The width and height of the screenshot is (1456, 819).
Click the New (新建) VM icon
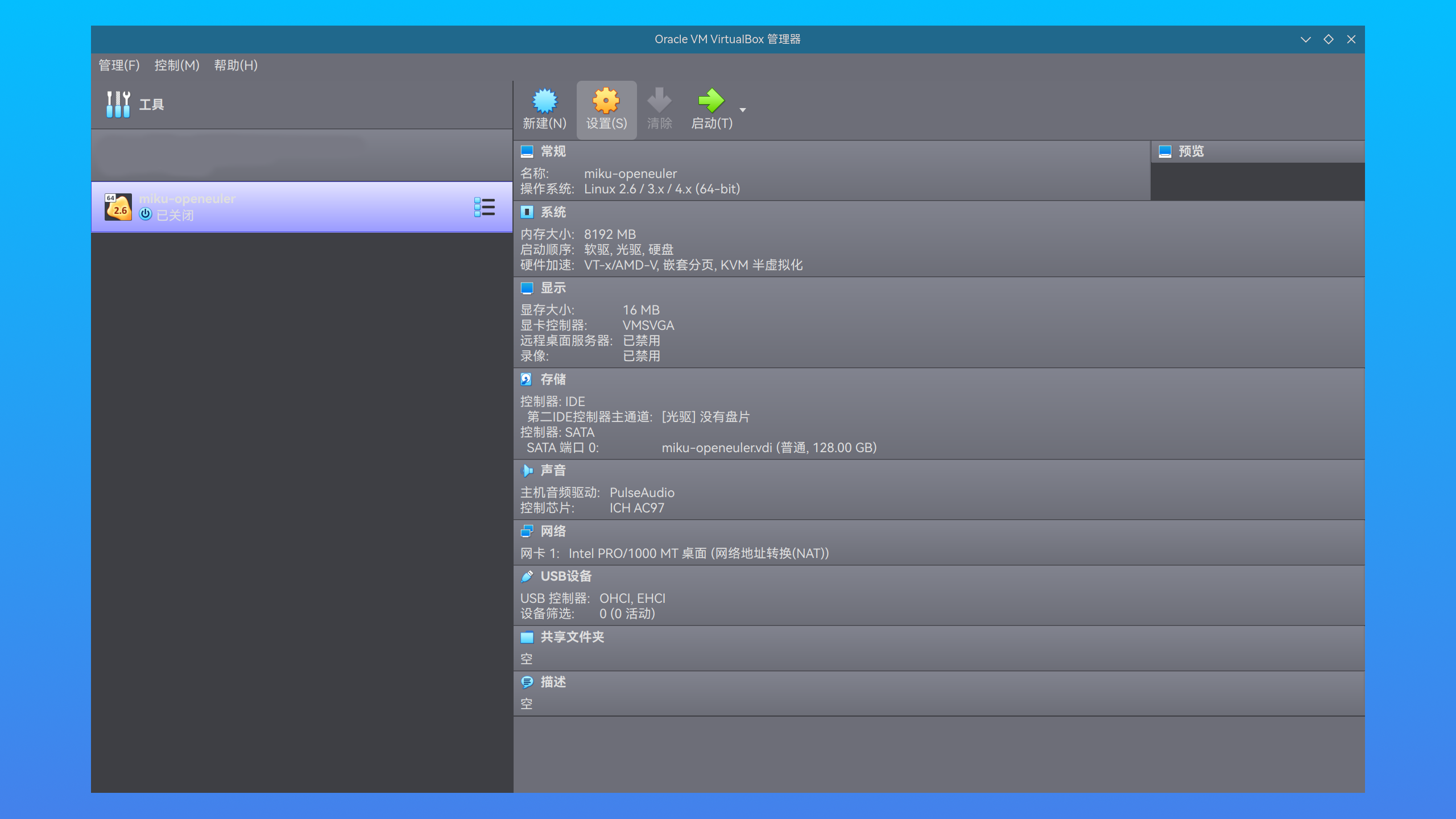pos(545,101)
